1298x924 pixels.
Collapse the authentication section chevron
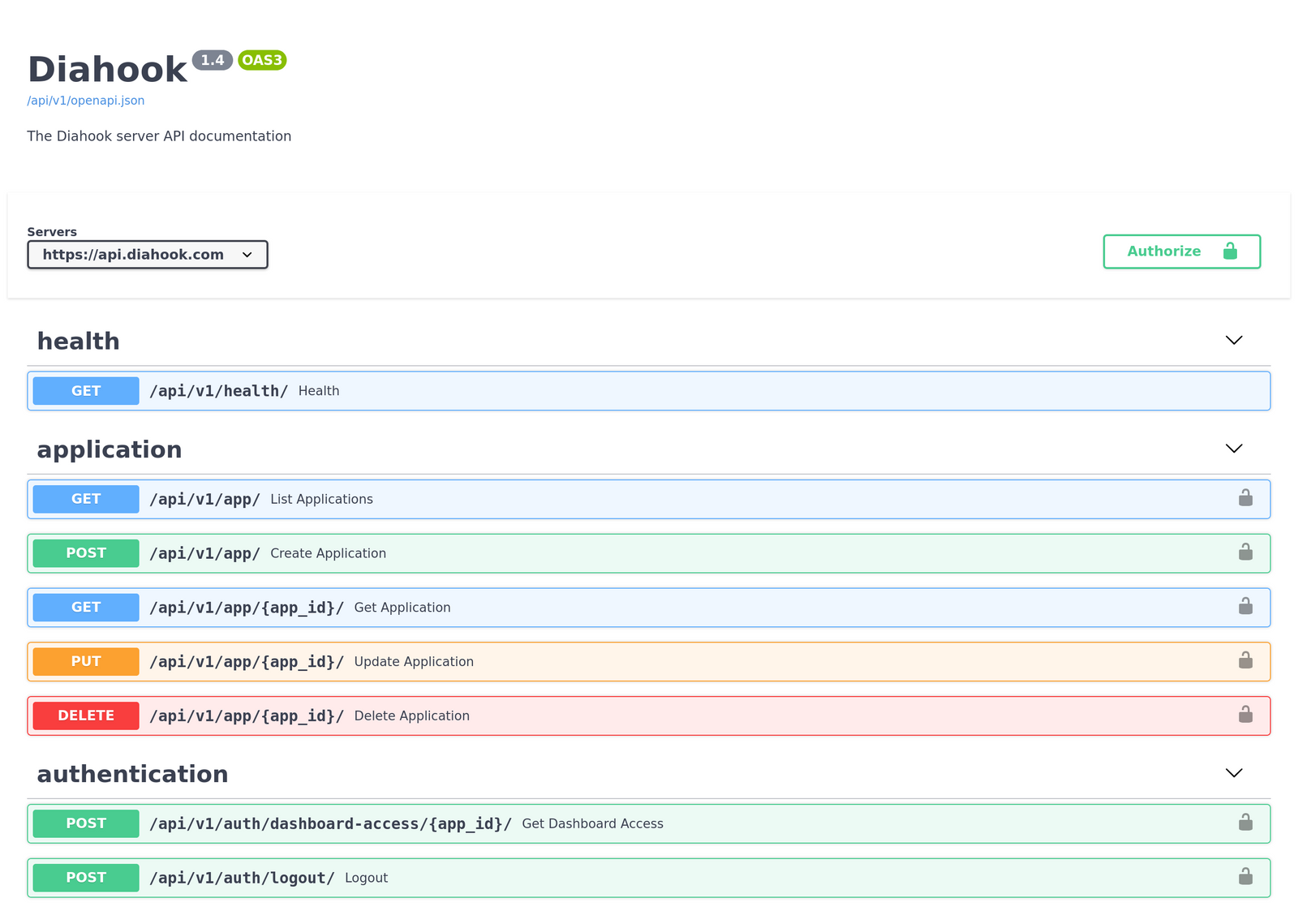1233,773
